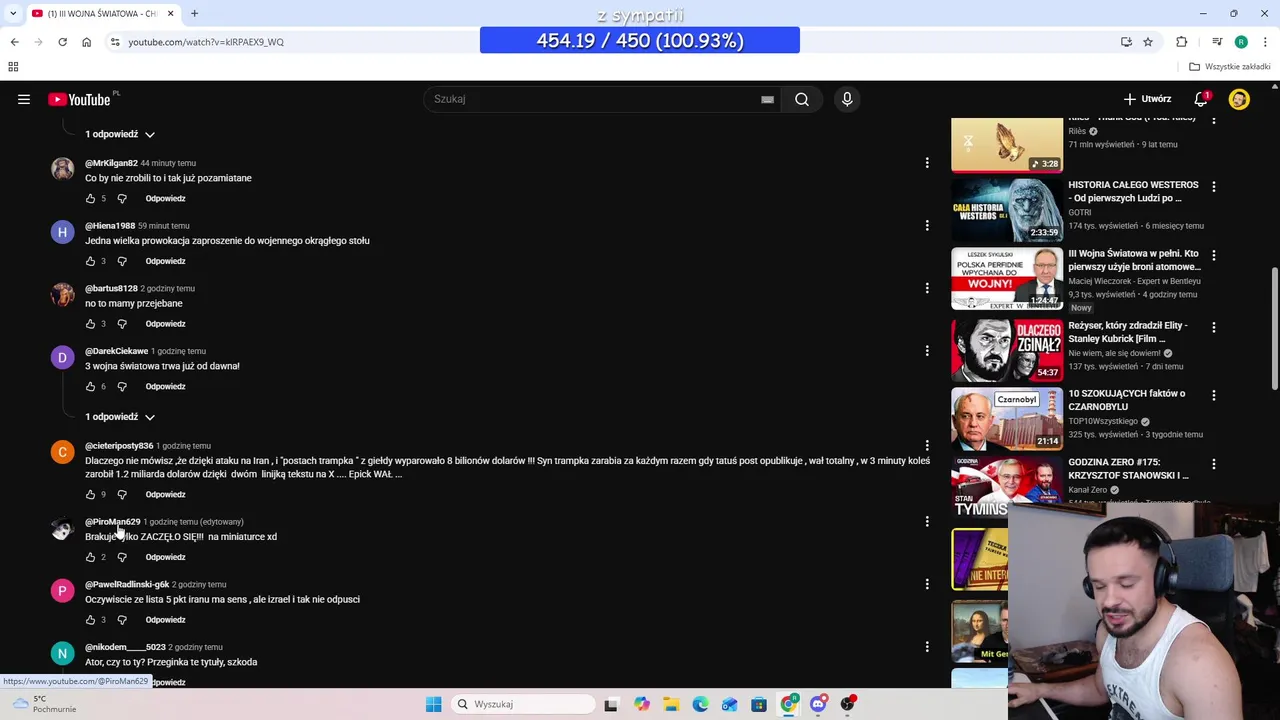Open Chrome extensions puzzle icon

[x=1182, y=42]
